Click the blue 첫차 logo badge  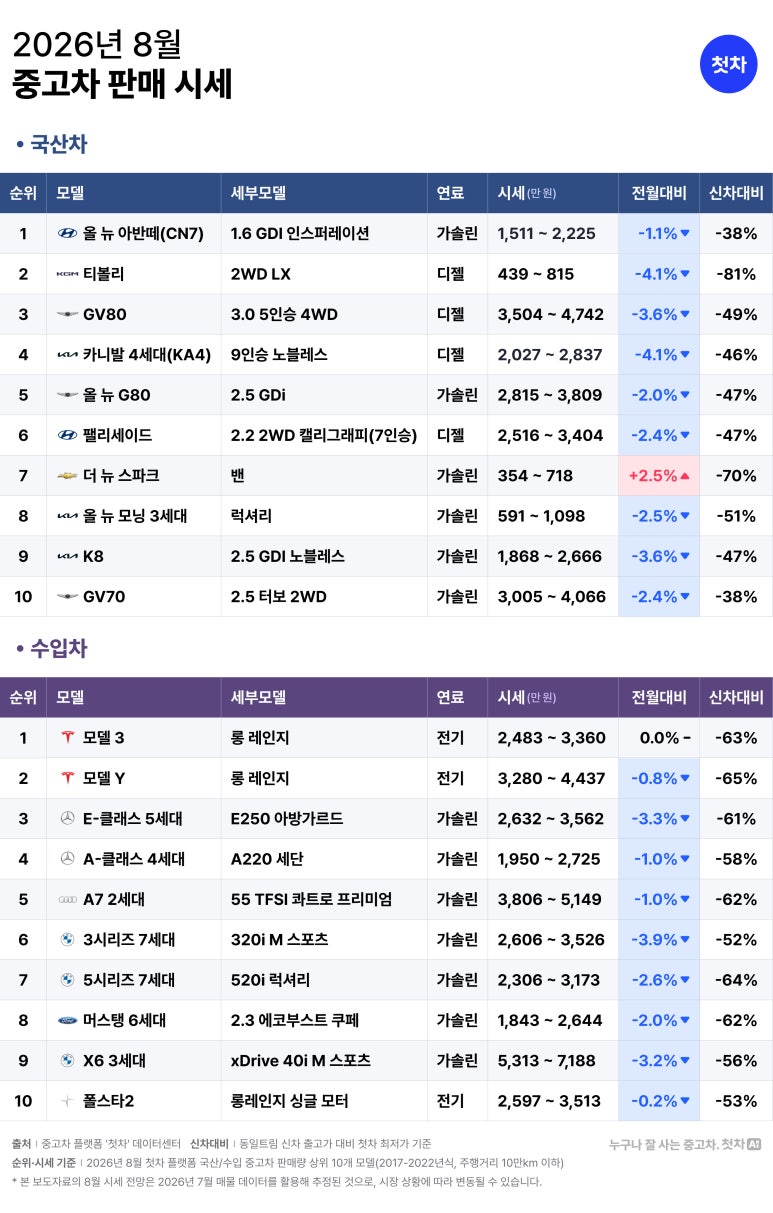click(728, 64)
